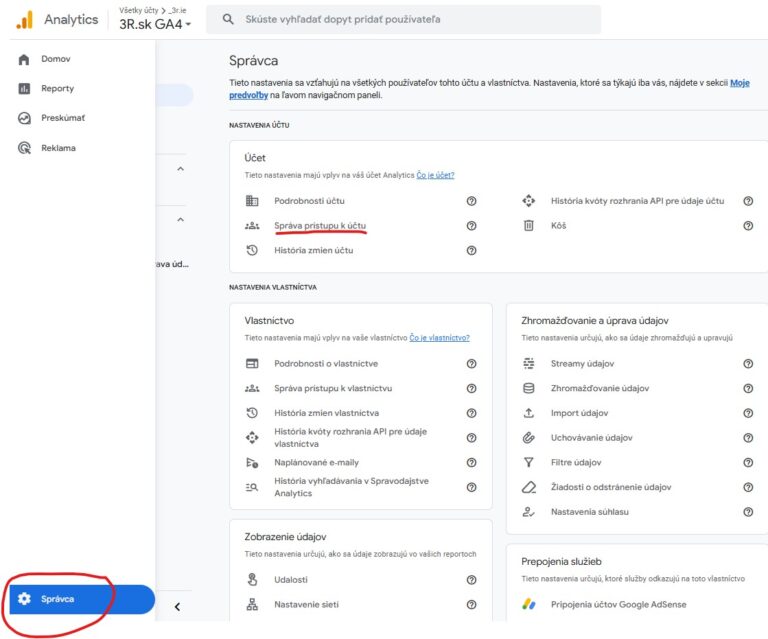Click the Udalosti touch icon
The image size is (768, 639).
pos(252,579)
